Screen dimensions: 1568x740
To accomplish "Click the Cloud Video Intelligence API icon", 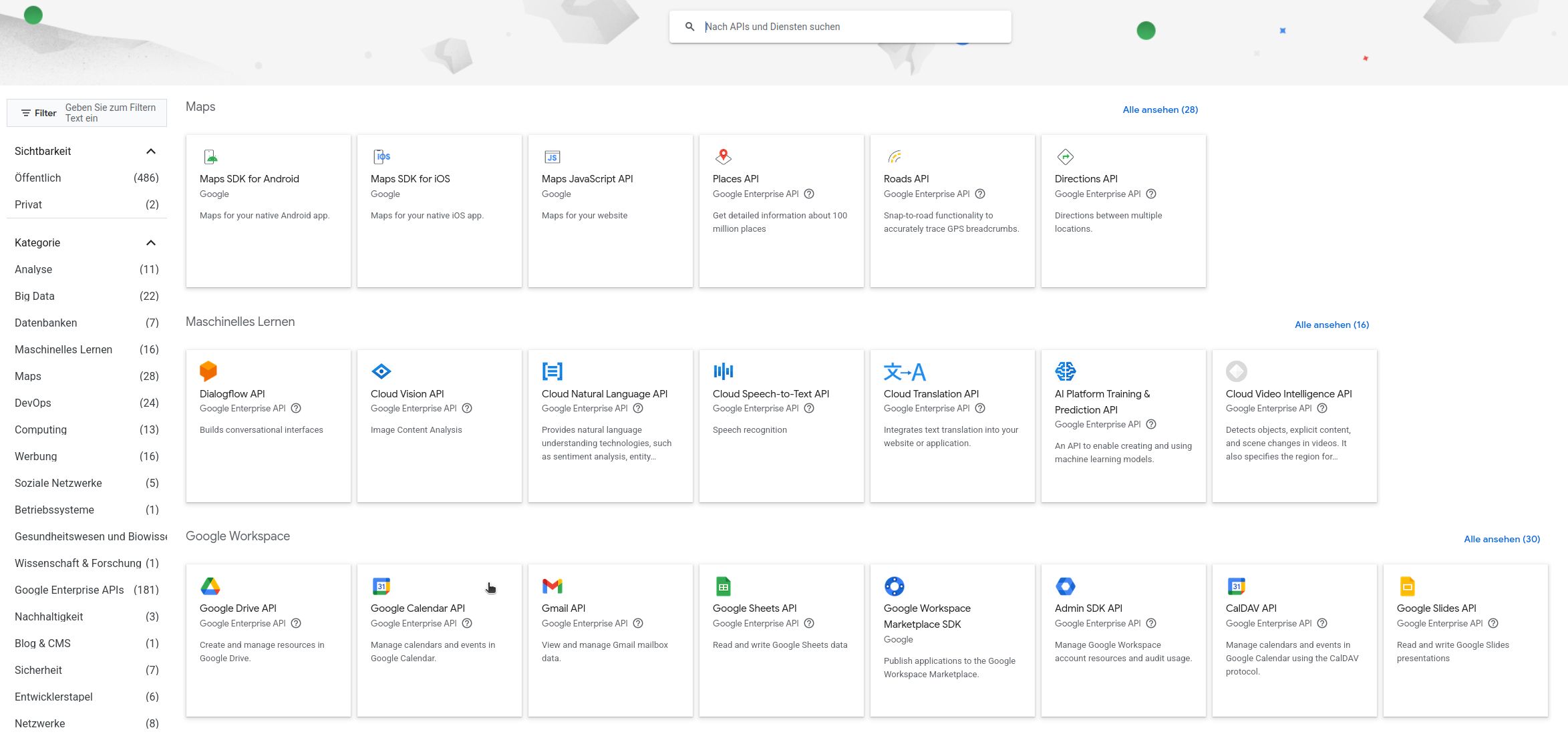I will (x=1237, y=371).
